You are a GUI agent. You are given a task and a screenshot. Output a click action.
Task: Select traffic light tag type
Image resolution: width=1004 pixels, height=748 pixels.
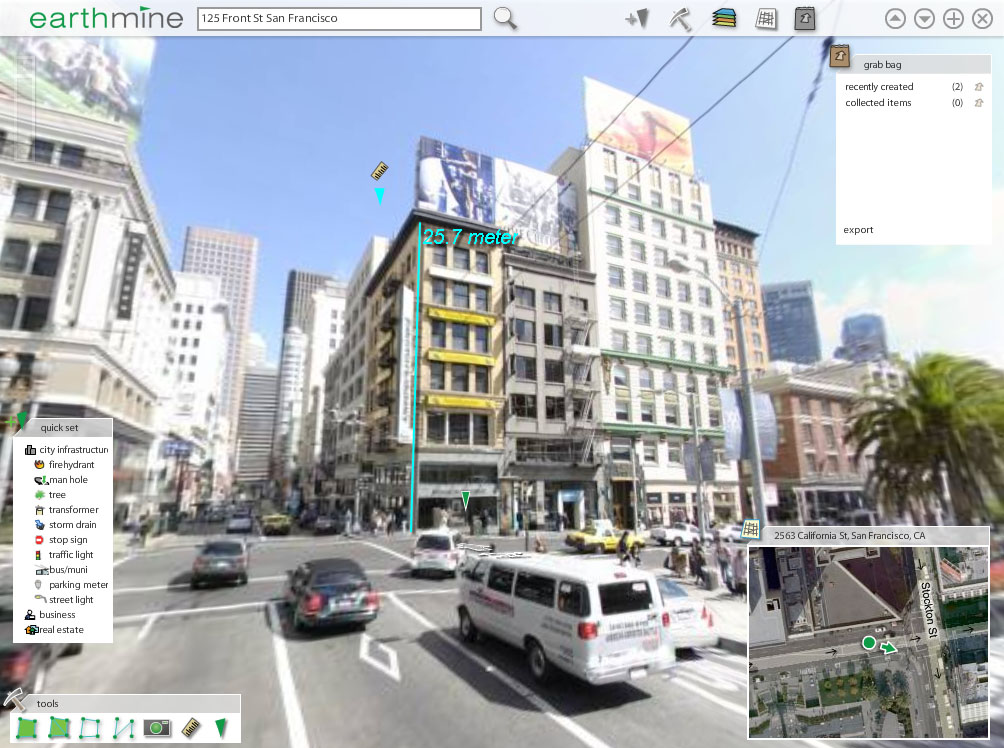click(x=64, y=555)
